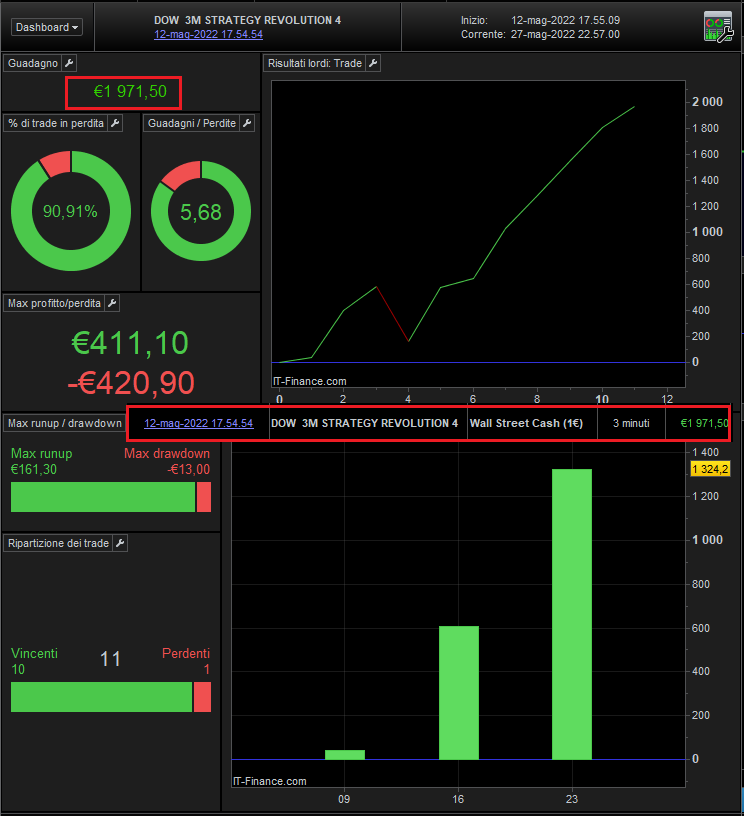Click the Max drawdown -€13,00 value
744x816 pixels.
pos(188,469)
